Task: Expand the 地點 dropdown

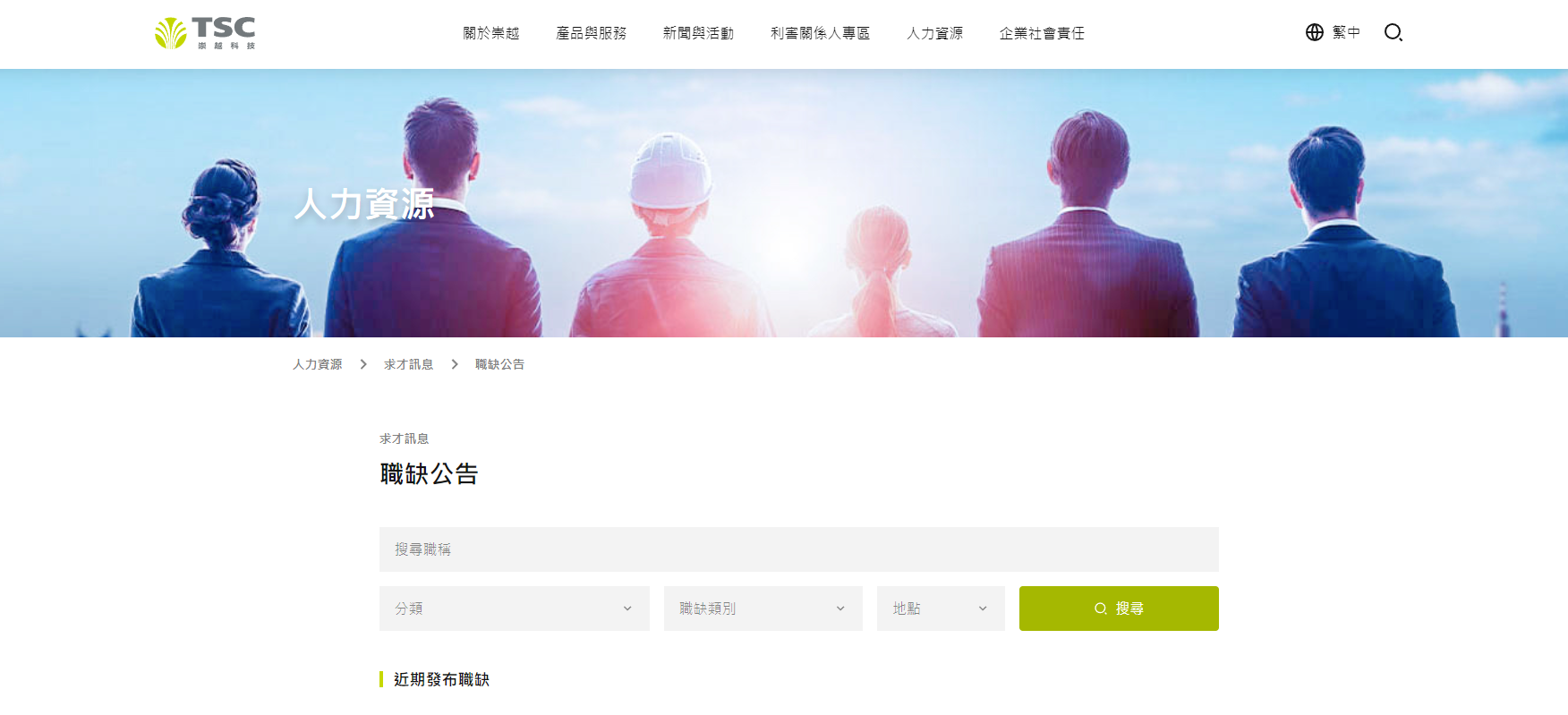Action: click(x=941, y=609)
